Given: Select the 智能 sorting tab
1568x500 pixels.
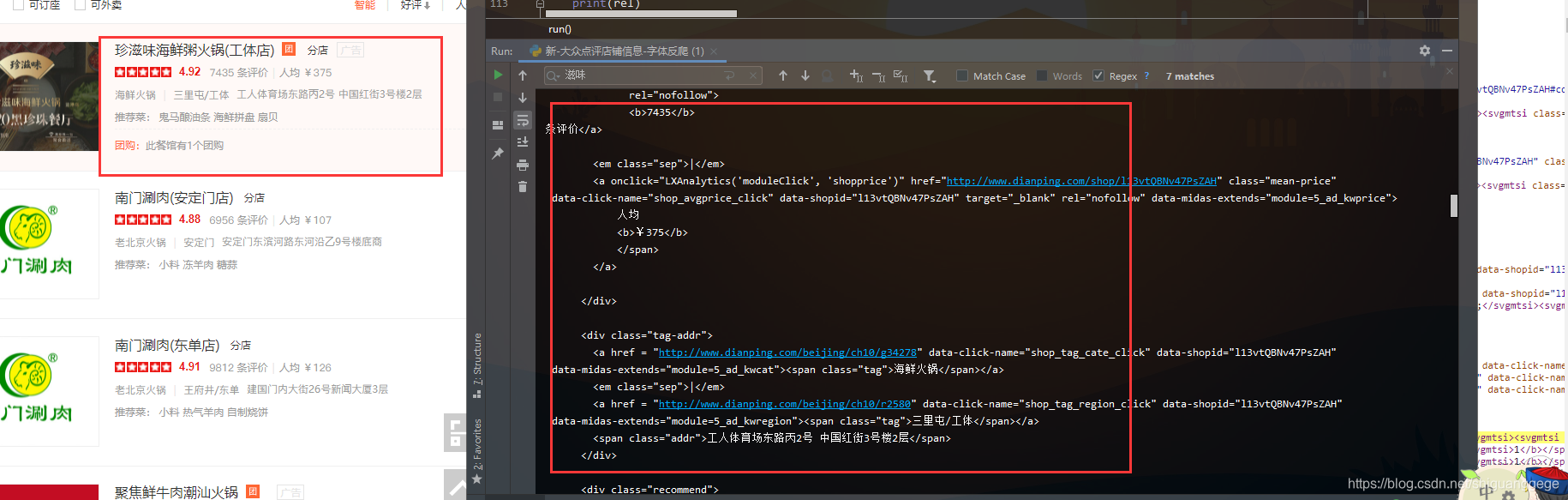Looking at the screenshot, I should click(365, 4).
